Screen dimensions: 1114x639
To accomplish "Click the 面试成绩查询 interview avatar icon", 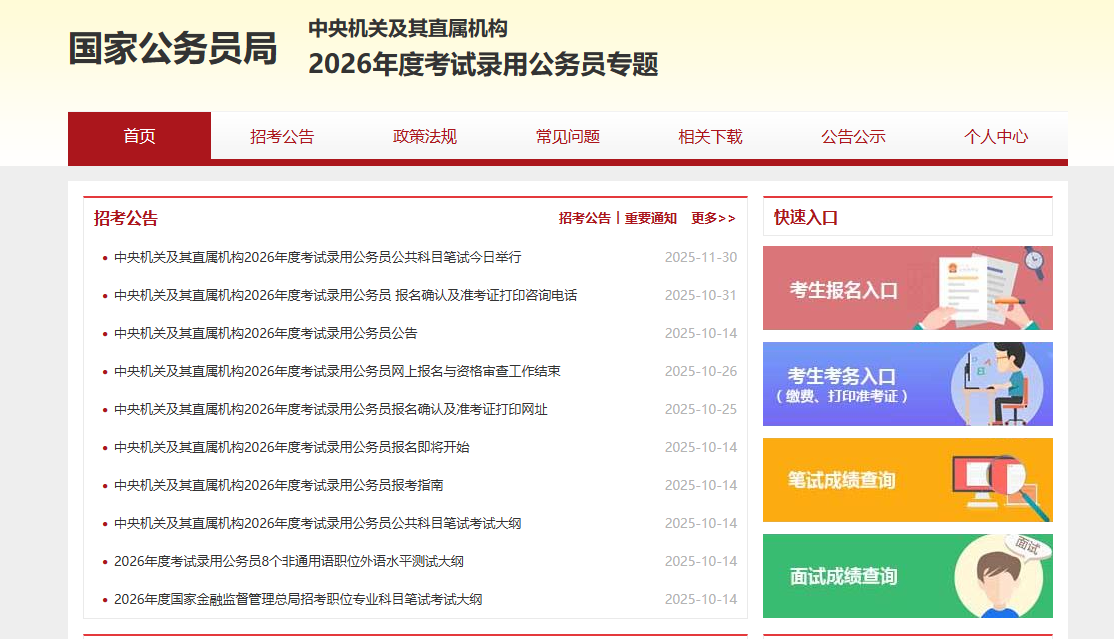I will [1000, 576].
